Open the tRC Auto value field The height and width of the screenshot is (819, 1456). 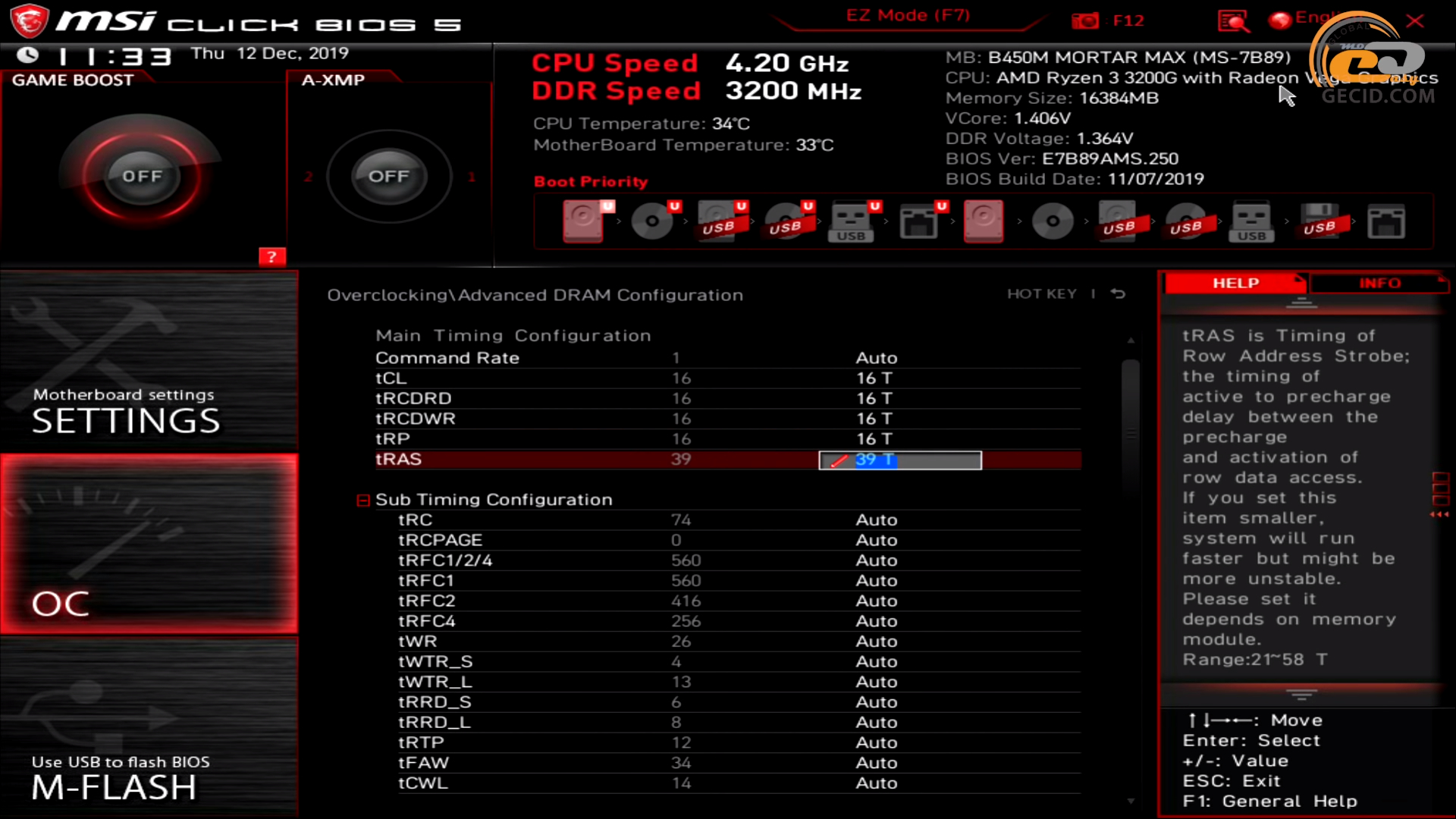[877, 520]
